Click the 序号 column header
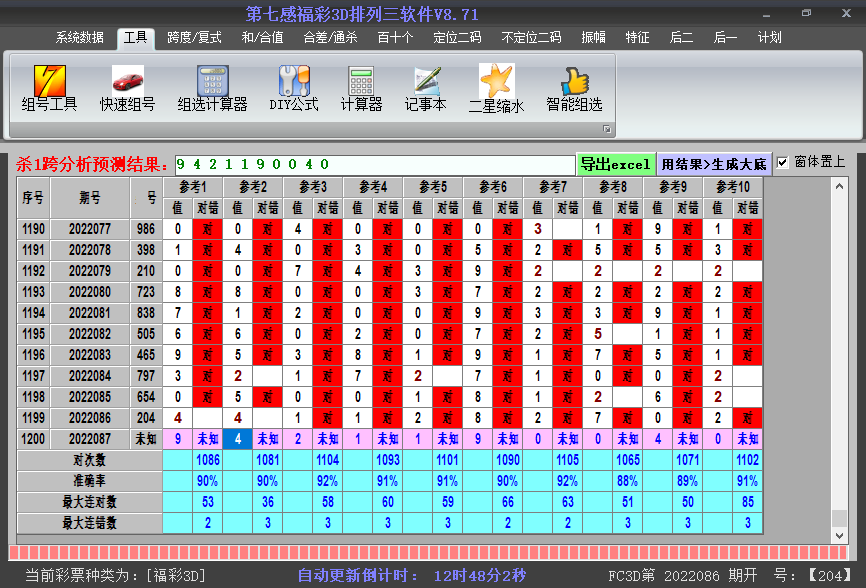866x588 pixels. pyautogui.click(x=33, y=198)
